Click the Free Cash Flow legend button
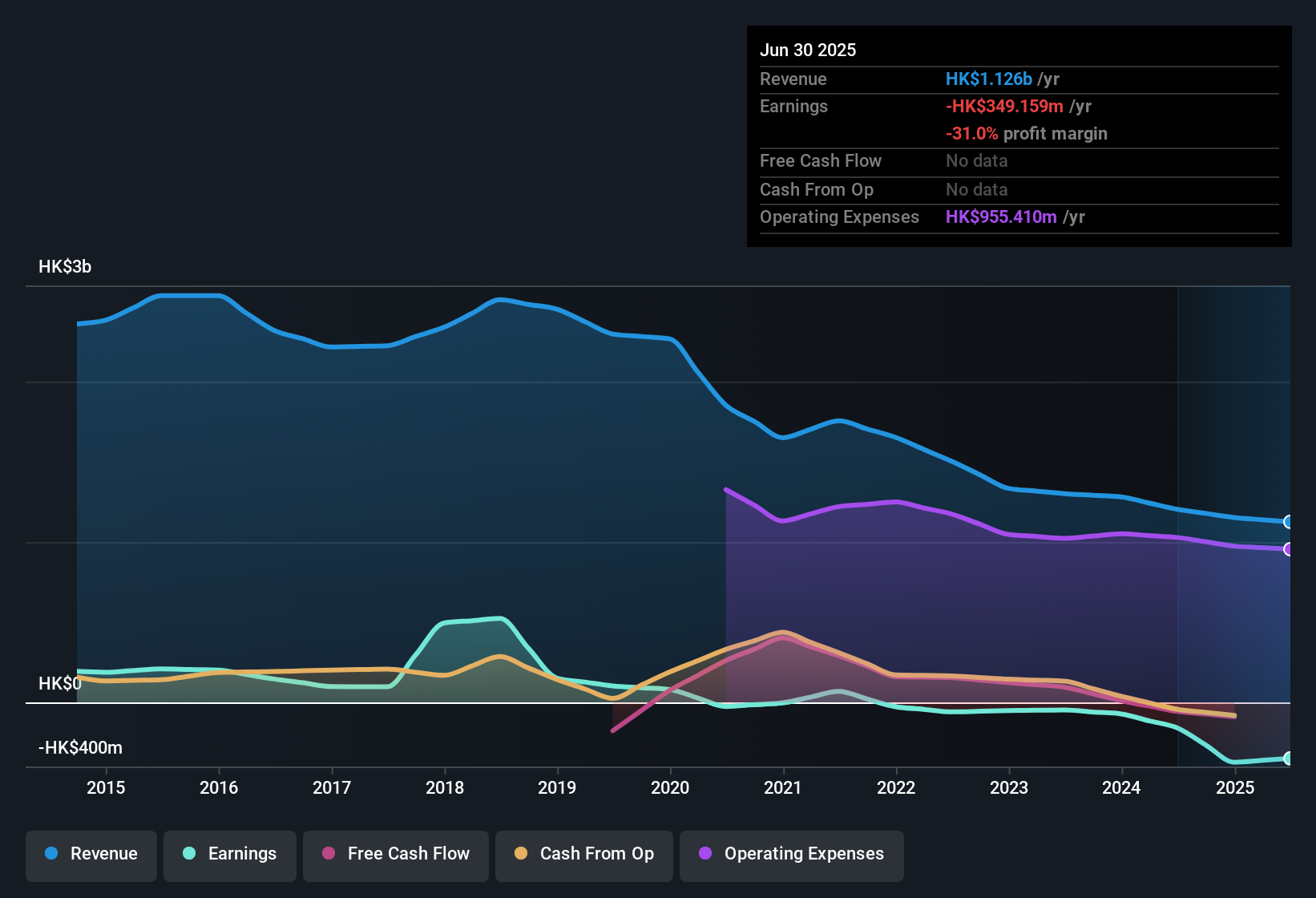The height and width of the screenshot is (898, 1316). click(395, 854)
